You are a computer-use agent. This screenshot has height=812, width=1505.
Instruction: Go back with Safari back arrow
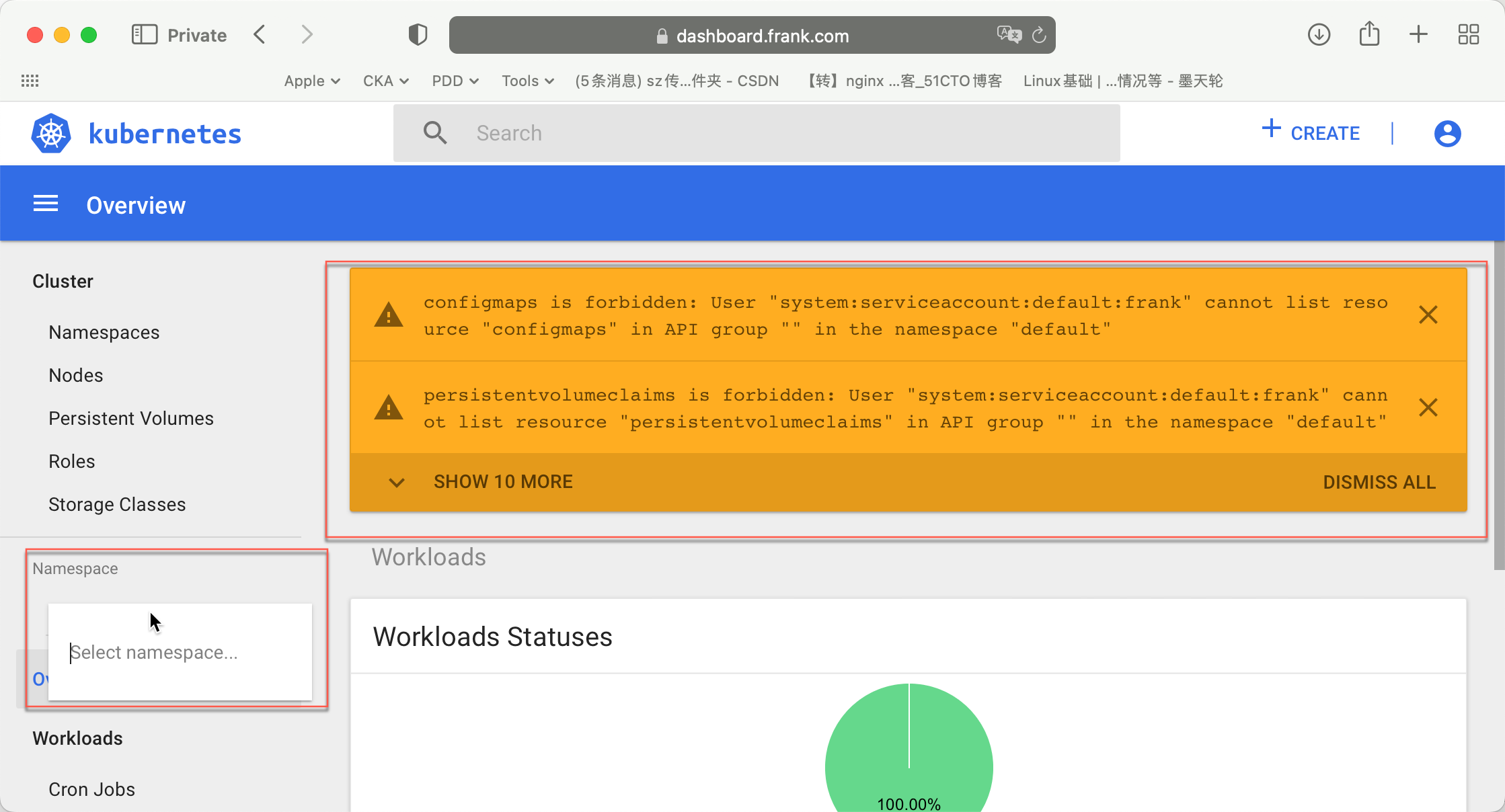click(260, 34)
